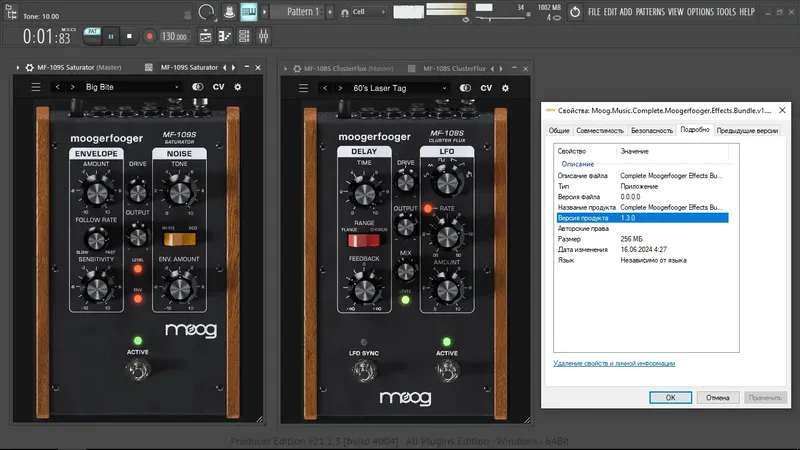The image size is (800, 450).
Task: Open the FILE menu
Action: 594,12
